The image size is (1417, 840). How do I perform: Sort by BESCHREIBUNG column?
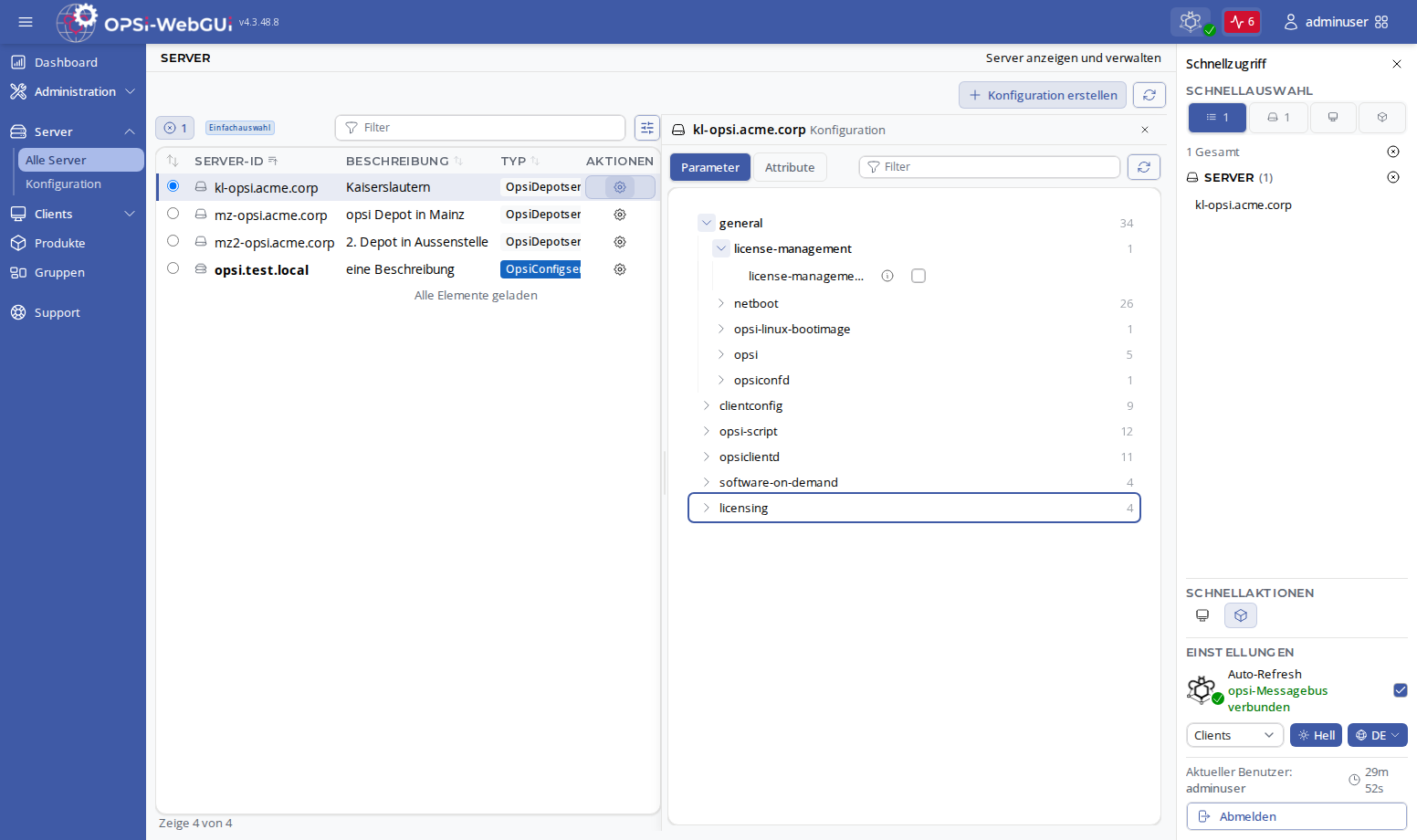404,161
